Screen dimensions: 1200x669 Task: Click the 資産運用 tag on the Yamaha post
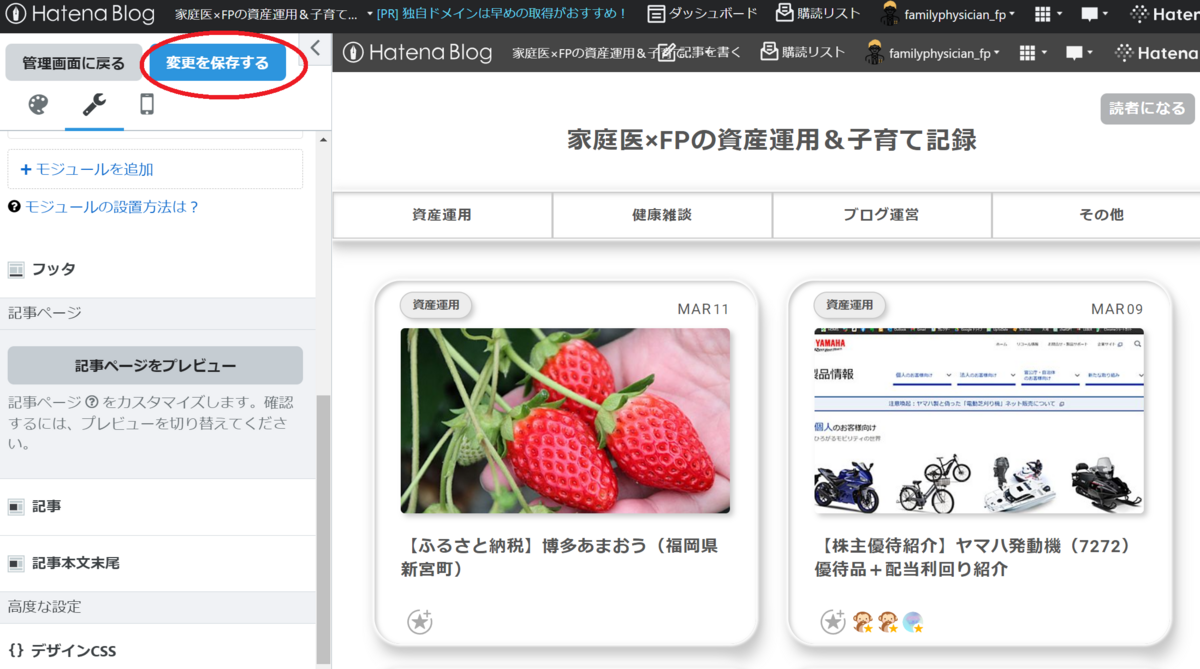(x=850, y=305)
